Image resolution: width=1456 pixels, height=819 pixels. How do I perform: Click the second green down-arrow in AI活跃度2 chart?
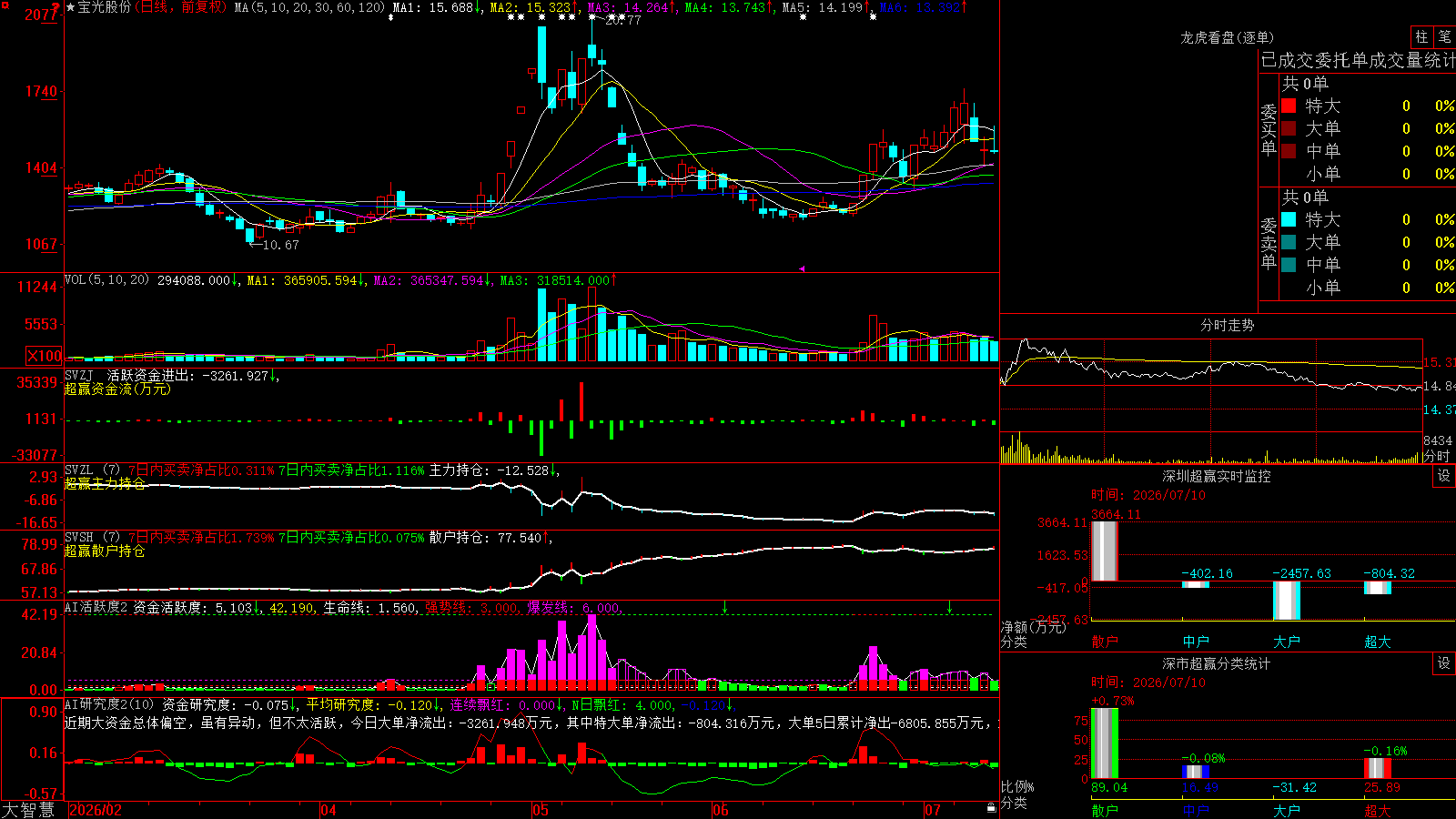[x=949, y=607]
